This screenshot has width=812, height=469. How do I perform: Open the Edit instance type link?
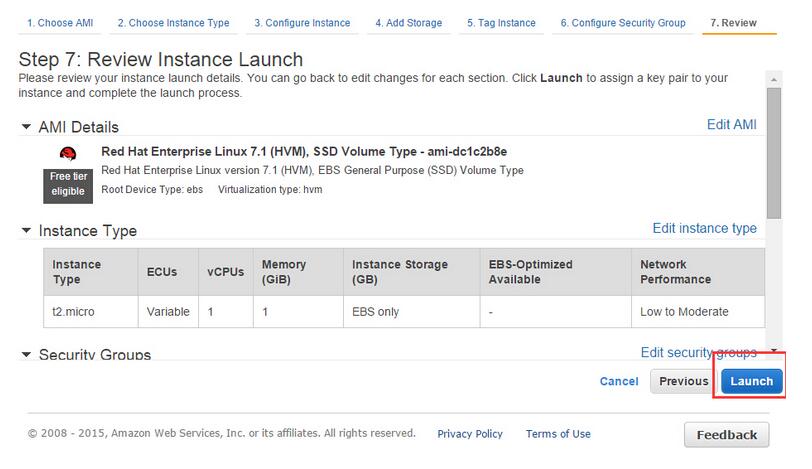click(704, 228)
